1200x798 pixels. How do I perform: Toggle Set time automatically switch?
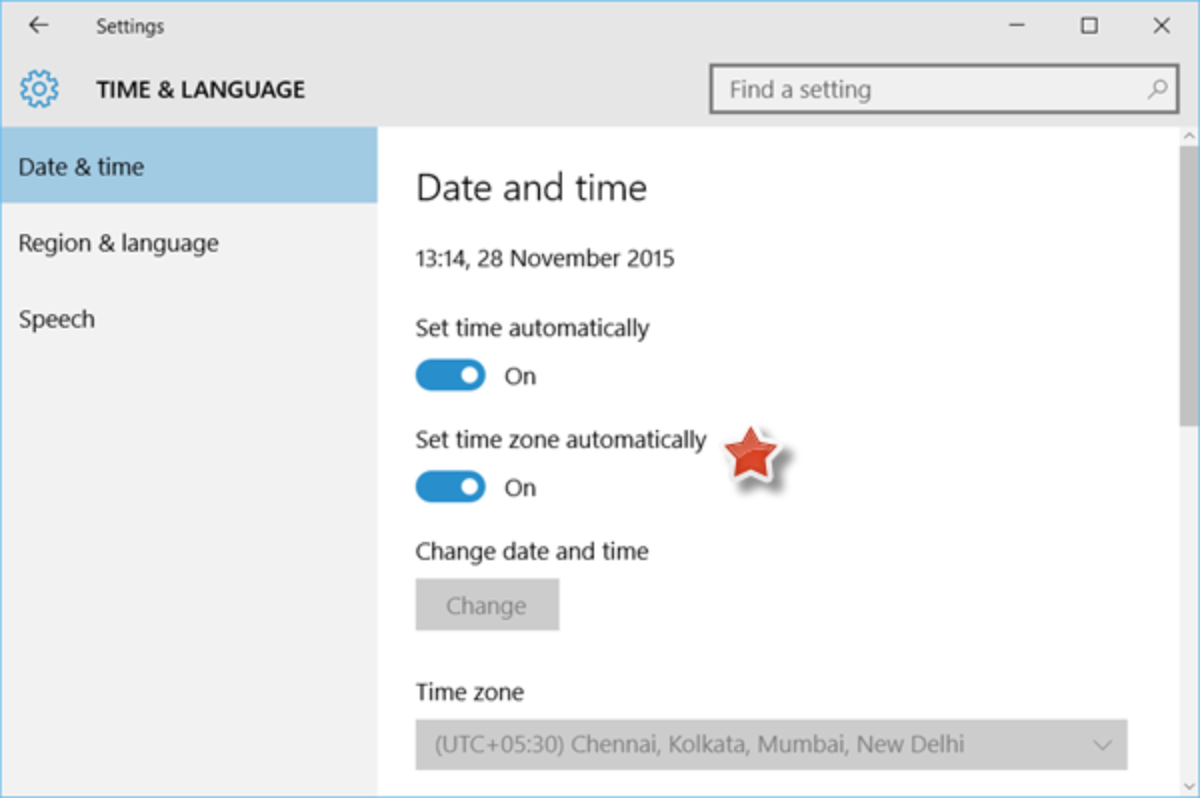[x=450, y=376]
